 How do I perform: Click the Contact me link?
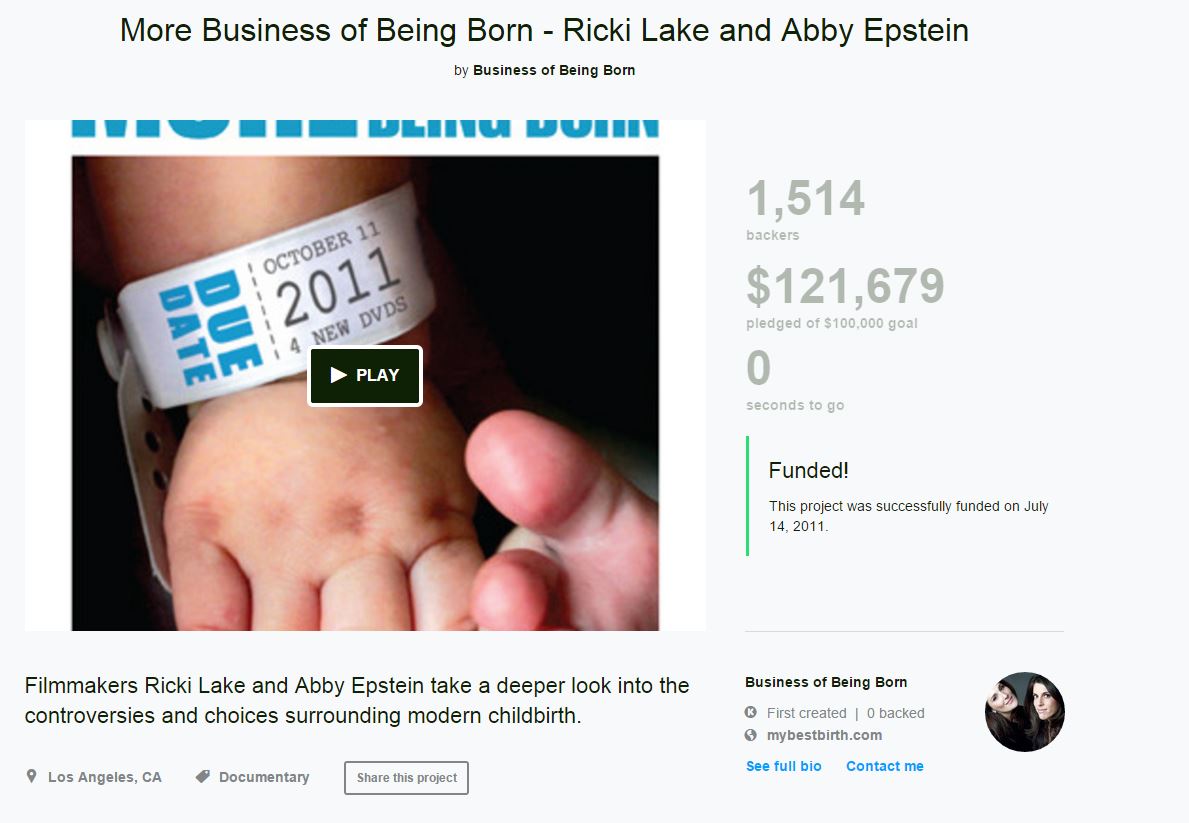tap(885, 766)
